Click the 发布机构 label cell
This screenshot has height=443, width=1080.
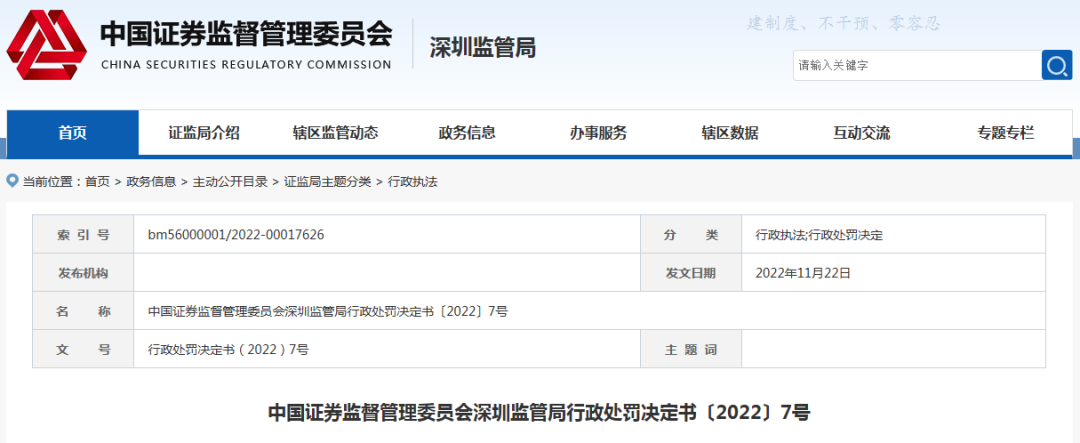[x=83, y=274]
